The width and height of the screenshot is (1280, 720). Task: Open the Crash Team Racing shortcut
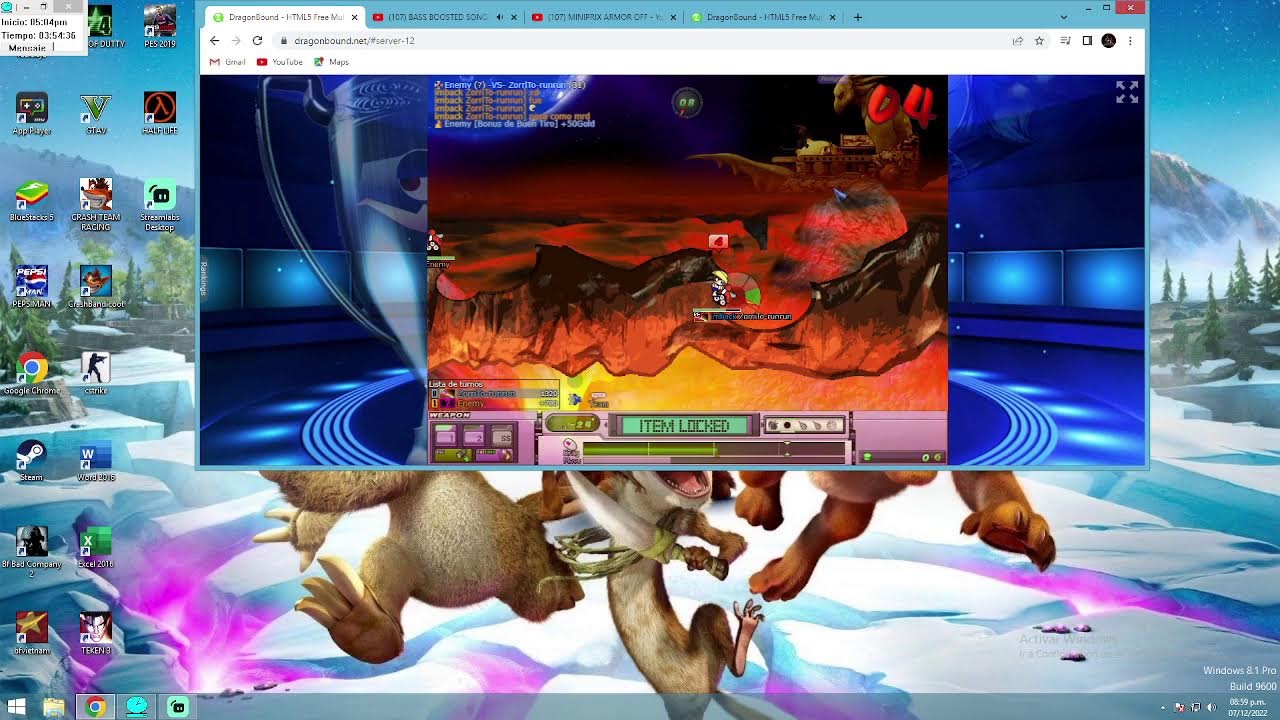point(96,204)
